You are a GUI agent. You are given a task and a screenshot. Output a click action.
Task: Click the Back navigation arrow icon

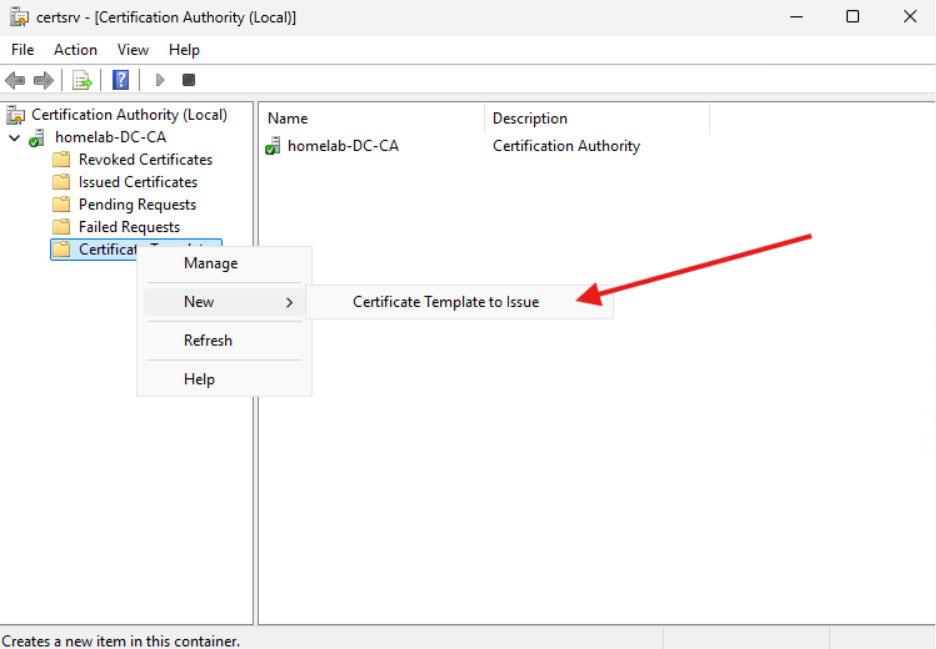pos(15,80)
